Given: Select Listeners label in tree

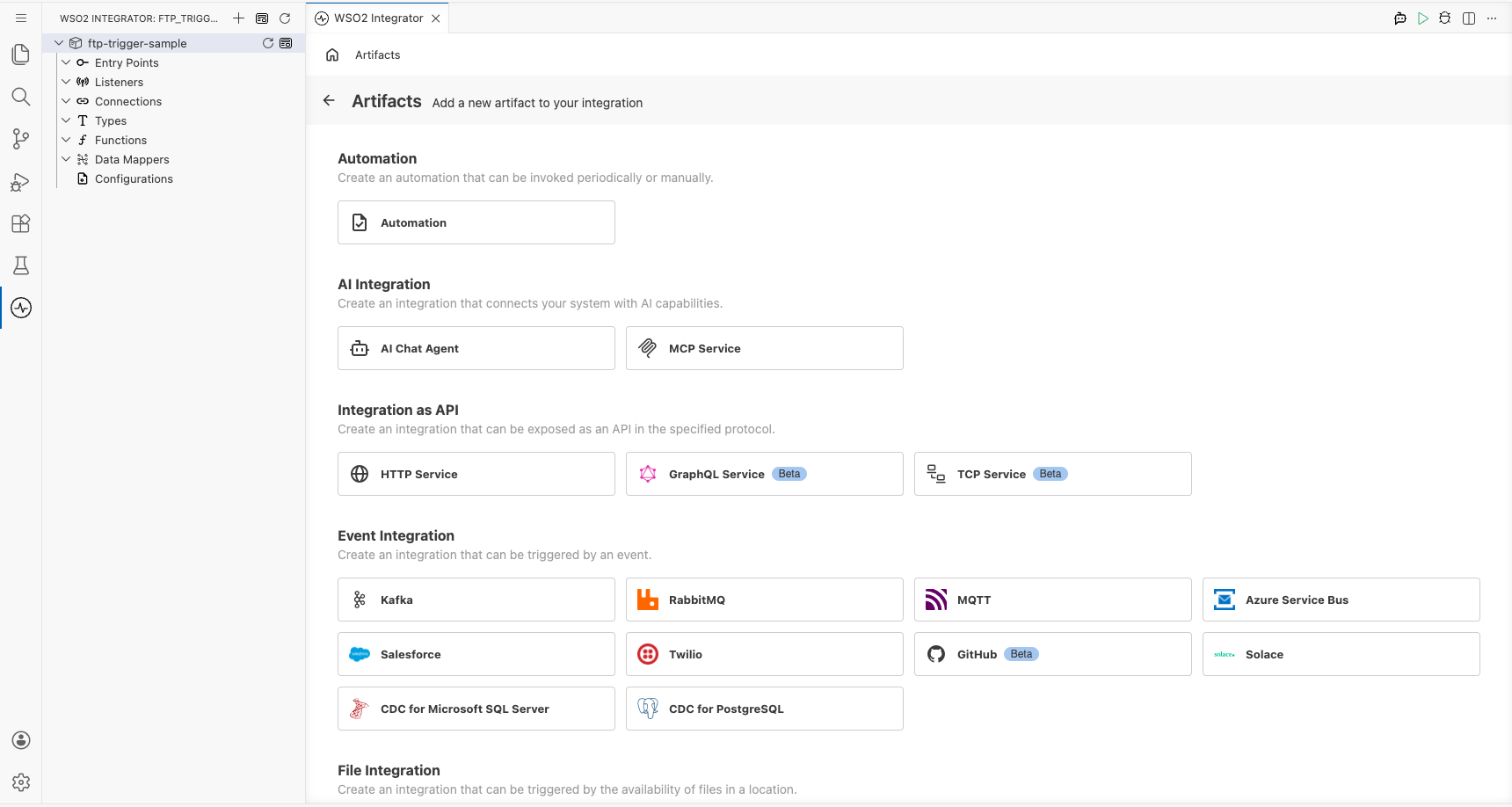Looking at the screenshot, I should point(119,82).
